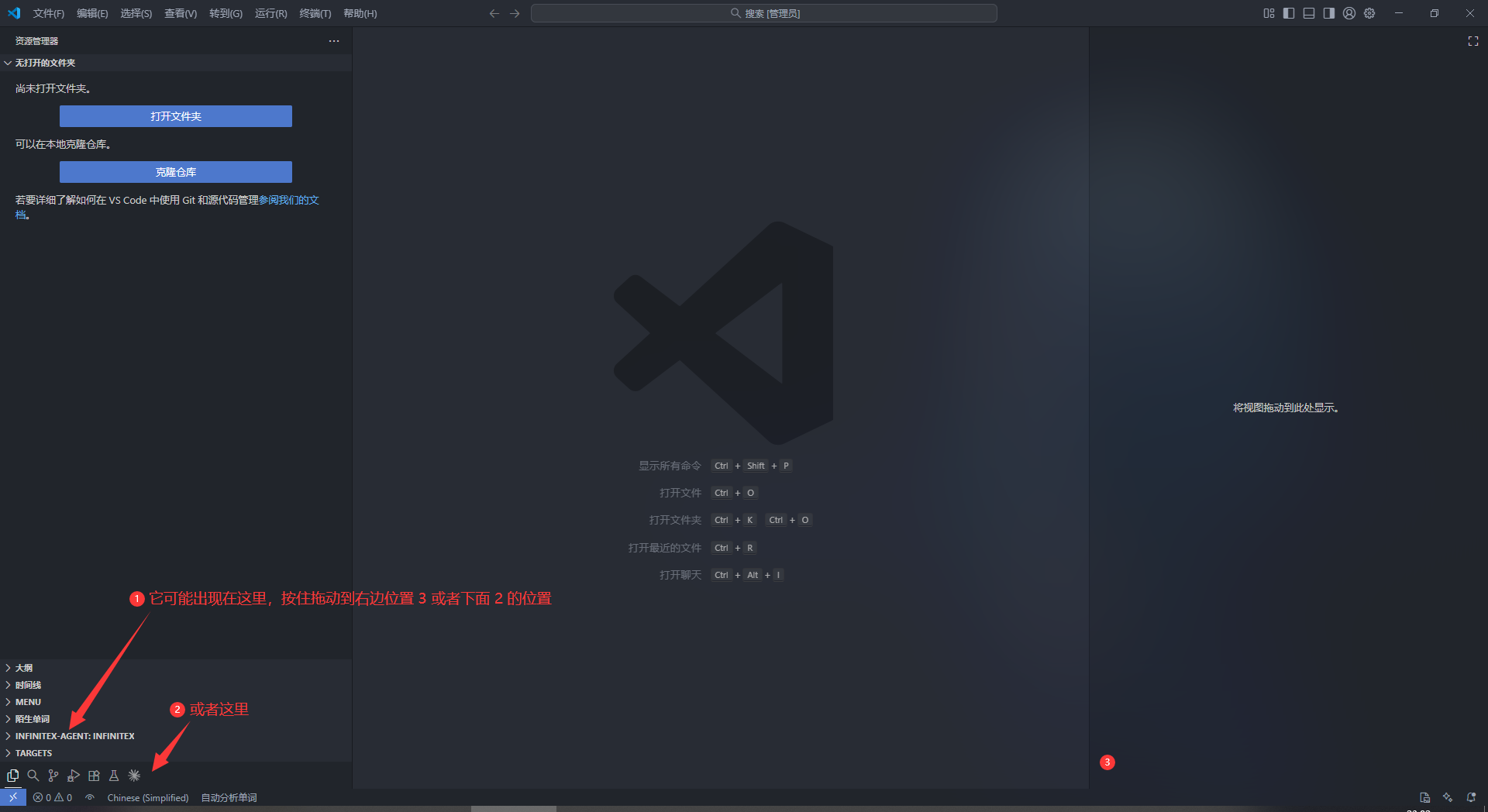Open the Extensions view icon
Image resolution: width=1488 pixels, height=812 pixels.
tap(94, 776)
